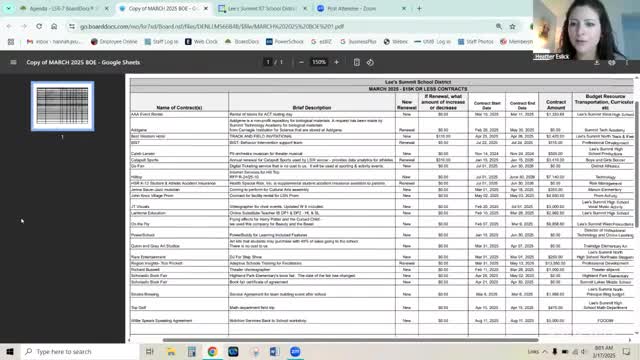Click the Heather Eslick video thumbnail
640x360 pixels.
tap(586, 30)
